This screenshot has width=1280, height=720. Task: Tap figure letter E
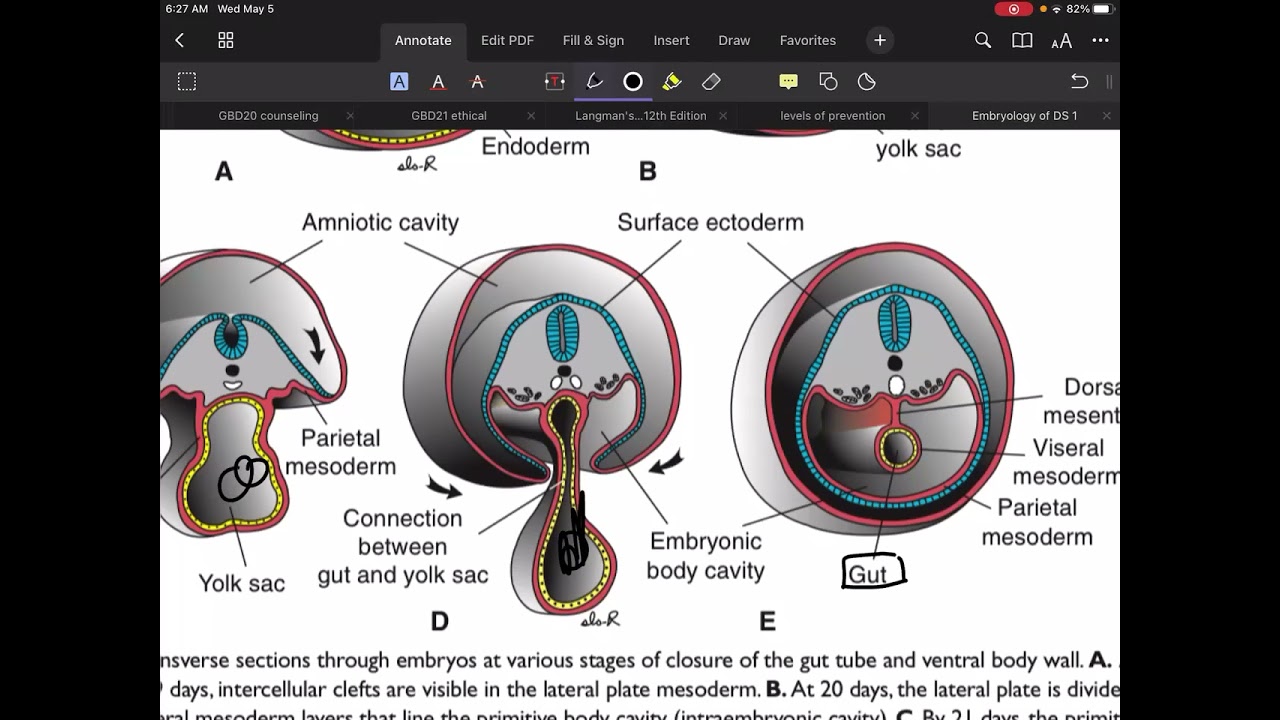tap(767, 621)
